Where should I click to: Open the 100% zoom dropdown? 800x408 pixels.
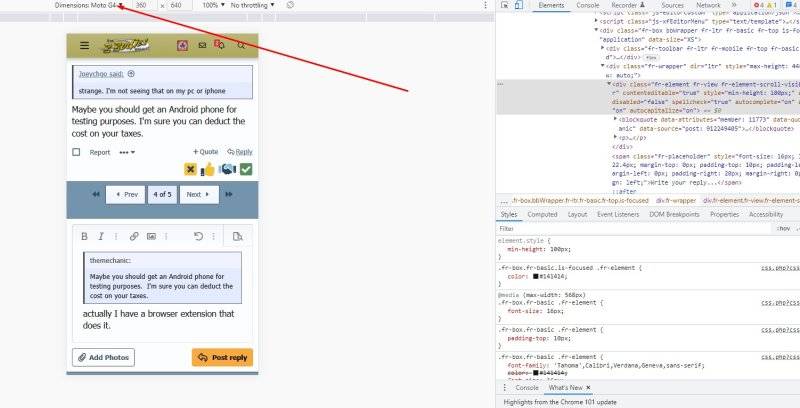pos(213,5)
